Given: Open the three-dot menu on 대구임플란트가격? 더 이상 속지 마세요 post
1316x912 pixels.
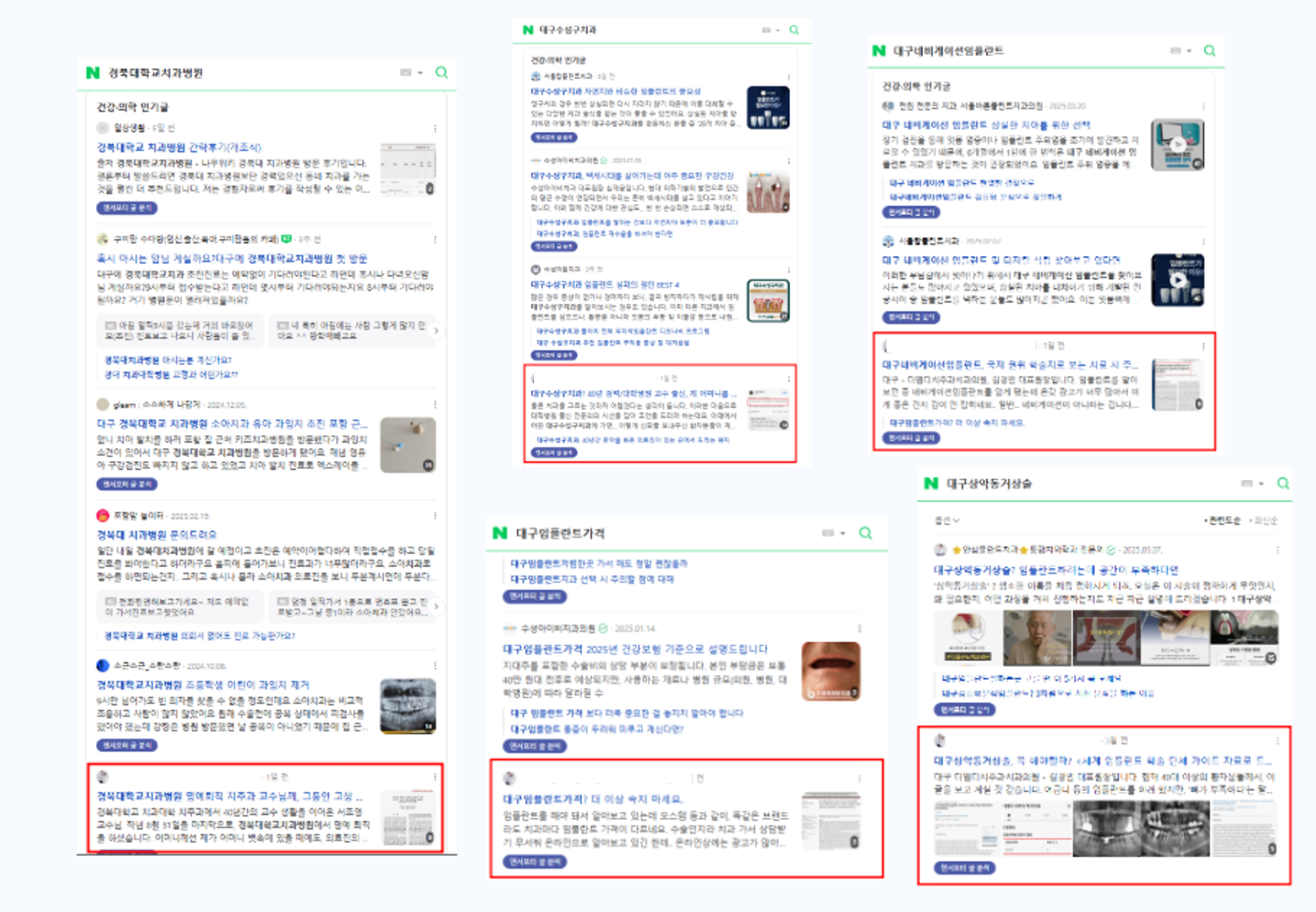Looking at the screenshot, I should (859, 778).
